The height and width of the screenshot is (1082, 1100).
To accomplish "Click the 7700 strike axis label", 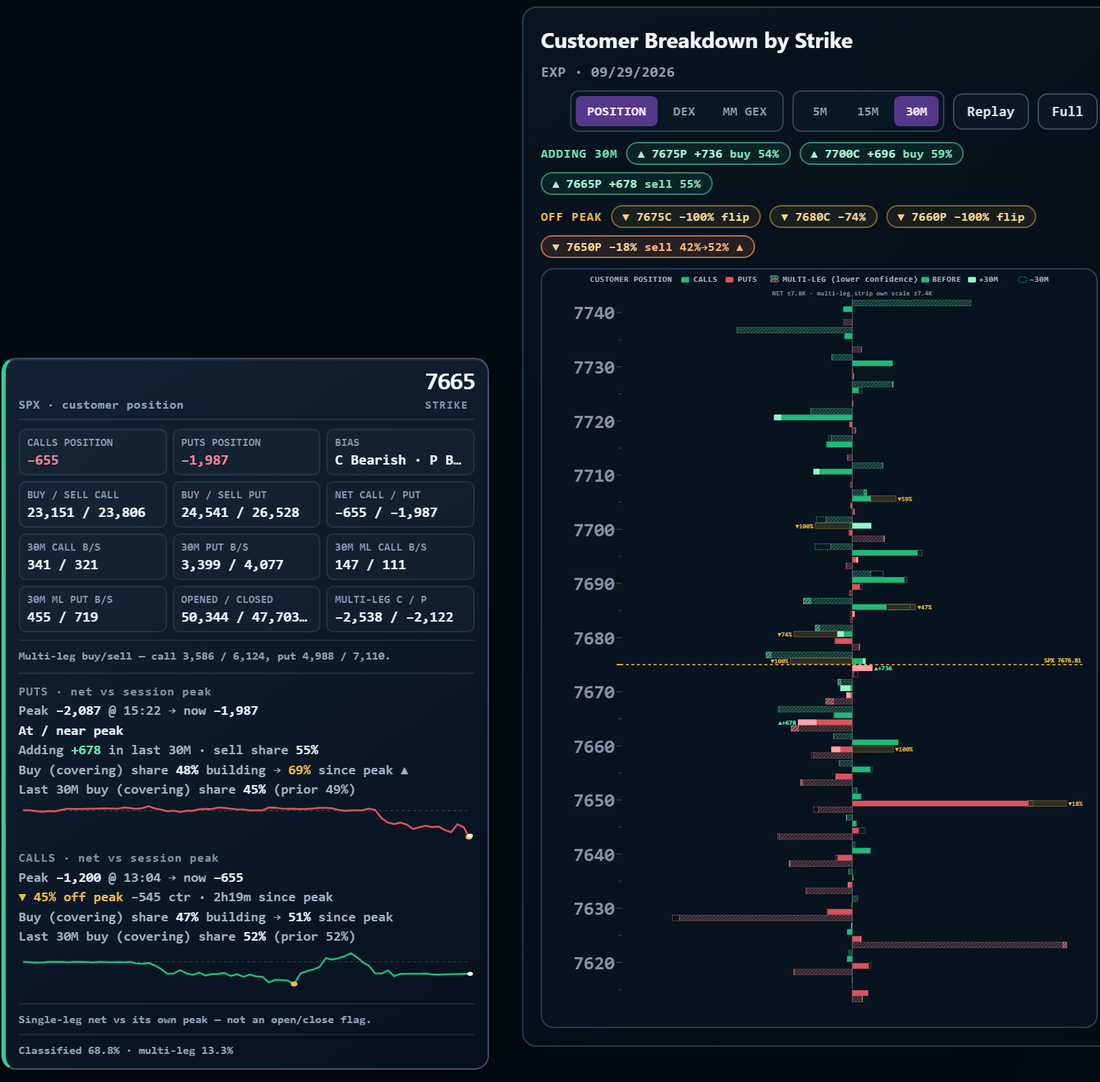I will point(593,530).
